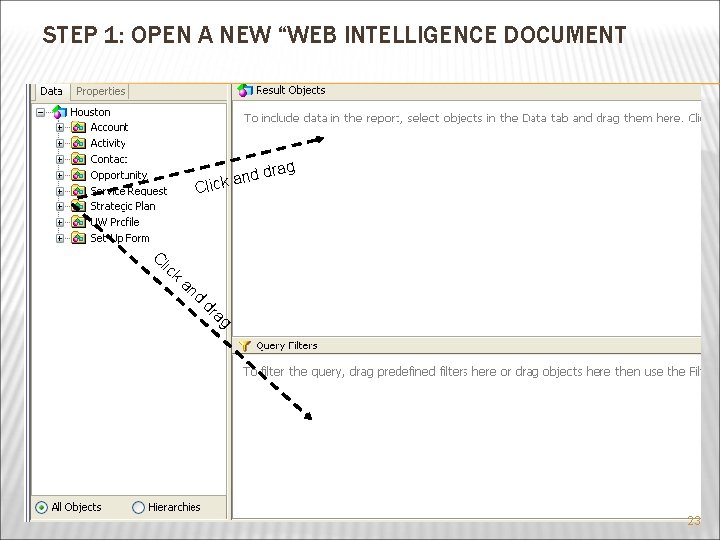Screen dimensions: 720x540
Task: Select the Account class folder icon
Action: (x=79, y=127)
